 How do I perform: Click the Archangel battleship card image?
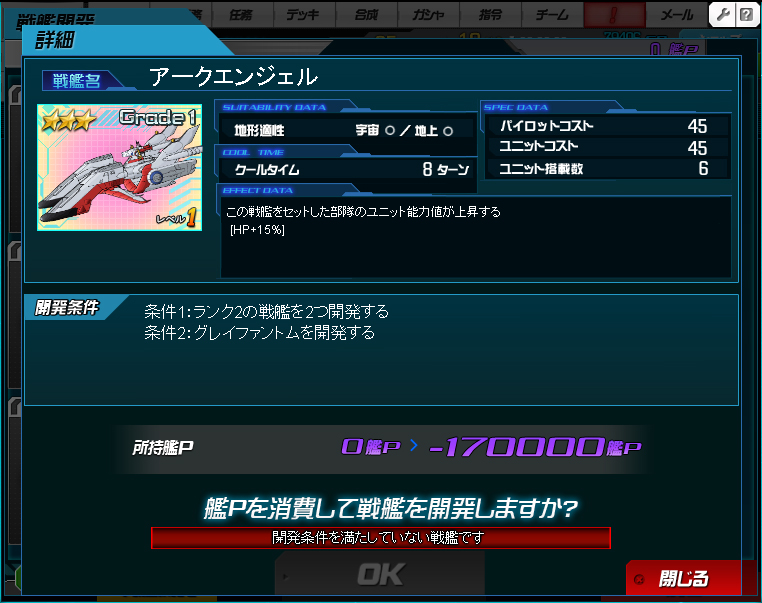pyautogui.click(x=120, y=167)
